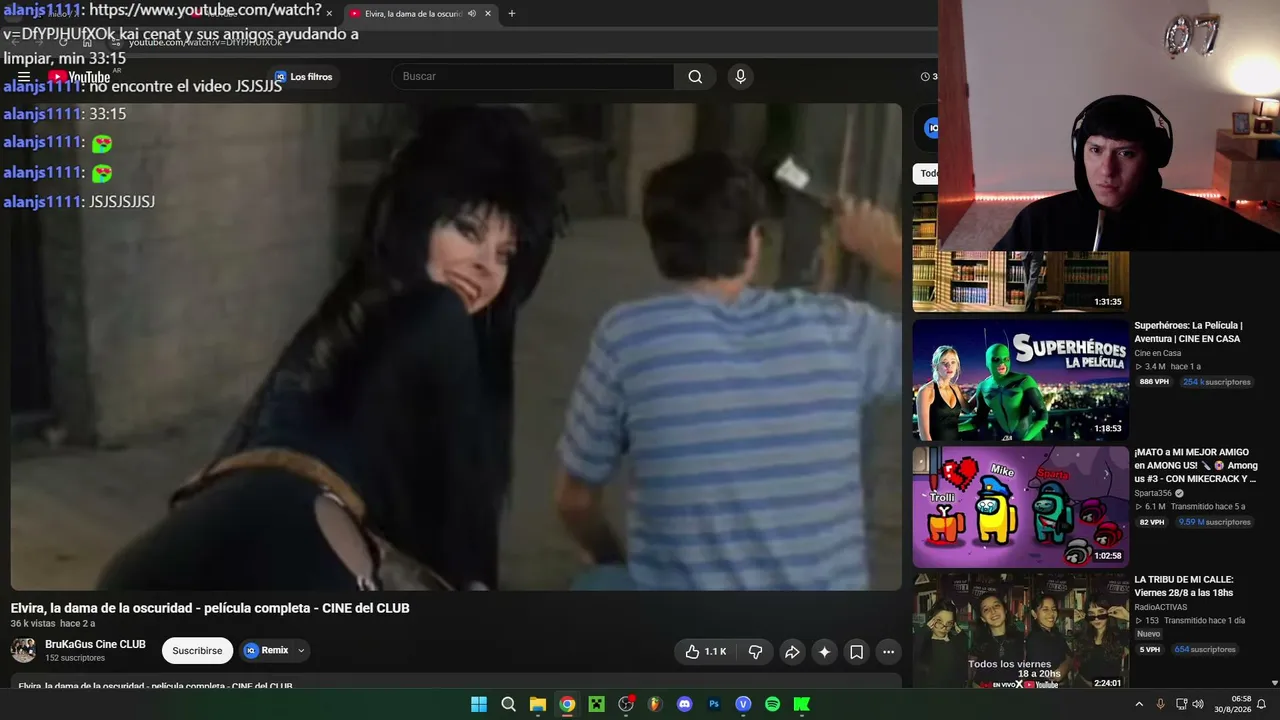Open the BruKaGus Cine CLUB channel name
Screen dimensions: 1280x720
click(95, 645)
